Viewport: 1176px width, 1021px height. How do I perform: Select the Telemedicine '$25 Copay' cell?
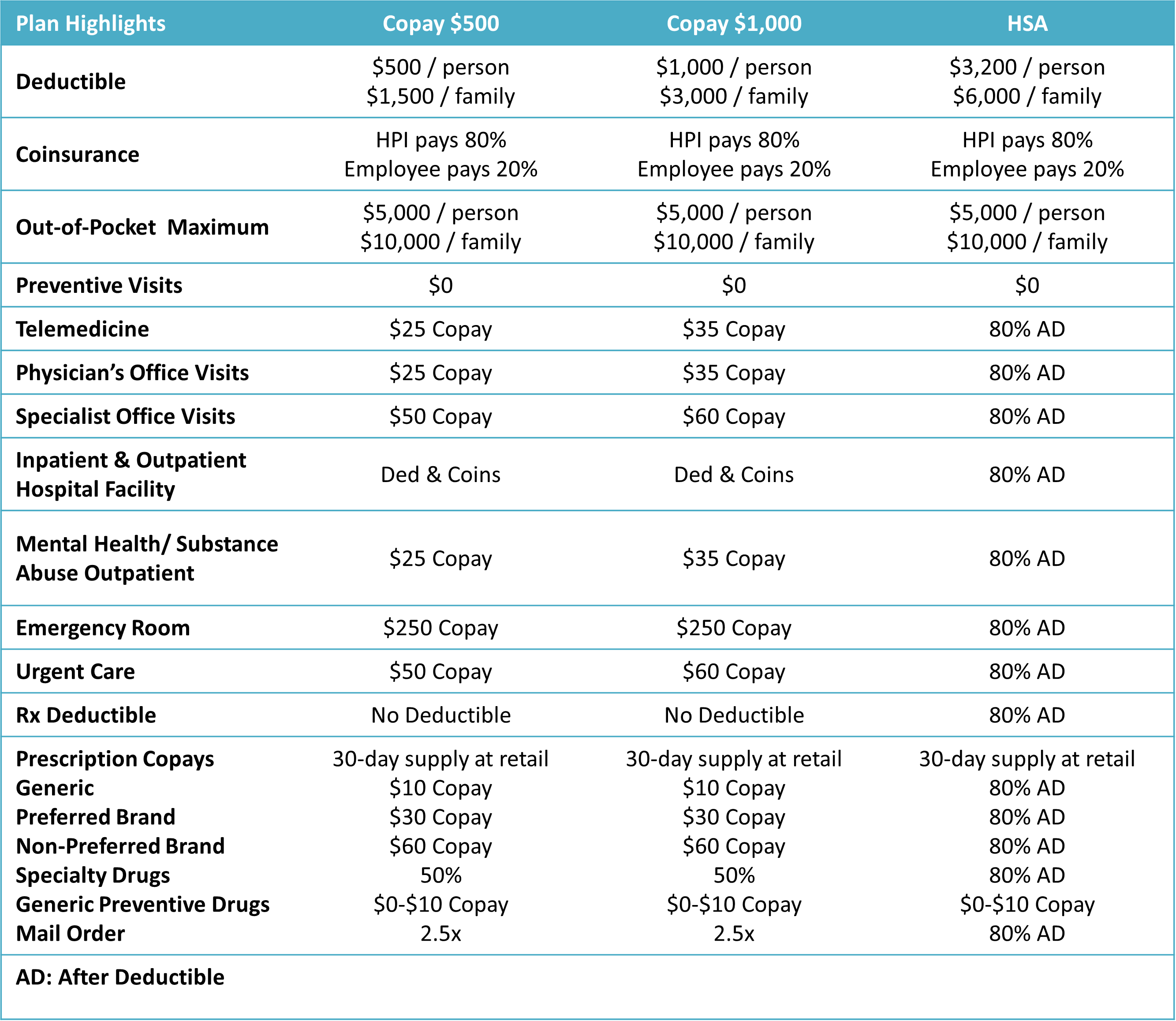pos(441,329)
